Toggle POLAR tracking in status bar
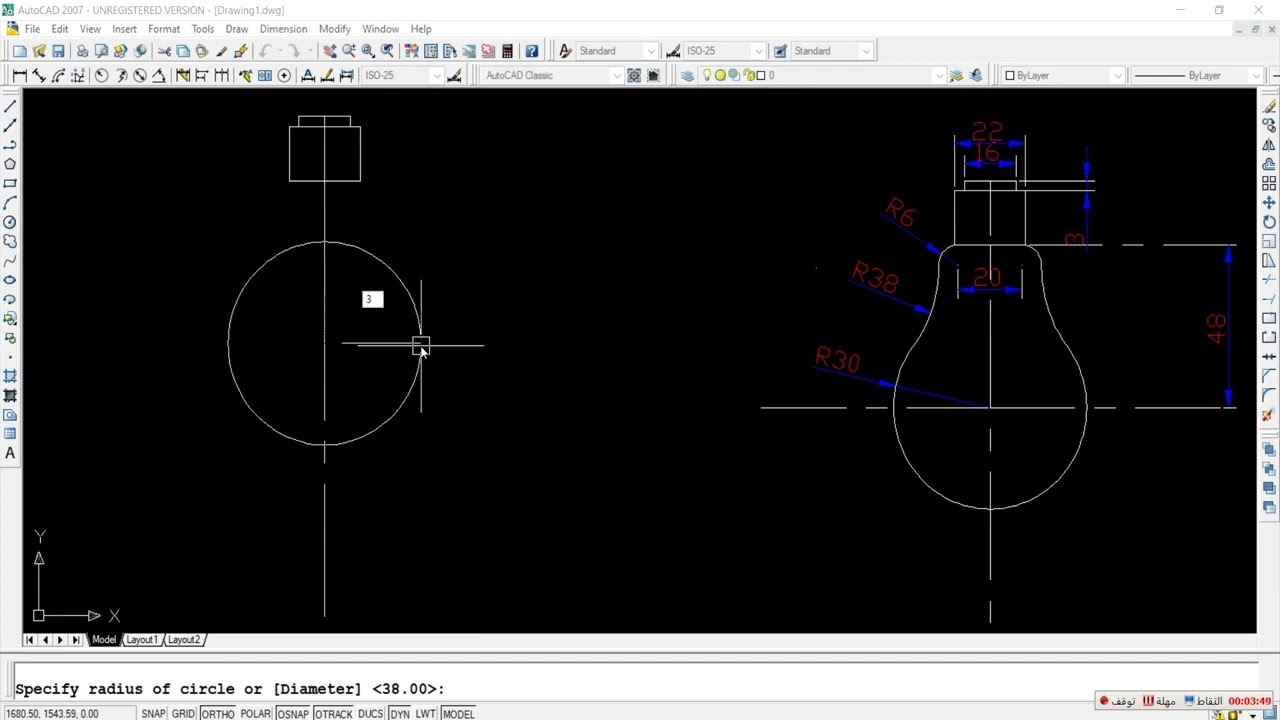The image size is (1280, 720). tap(255, 714)
